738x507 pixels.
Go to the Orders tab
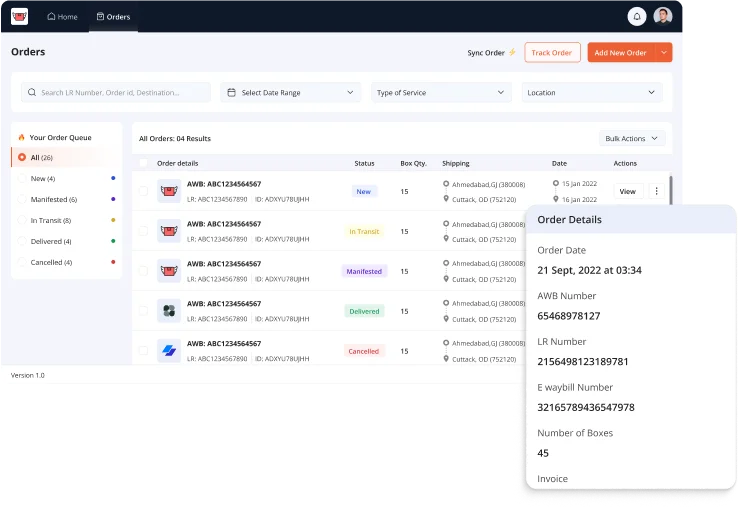tap(113, 17)
